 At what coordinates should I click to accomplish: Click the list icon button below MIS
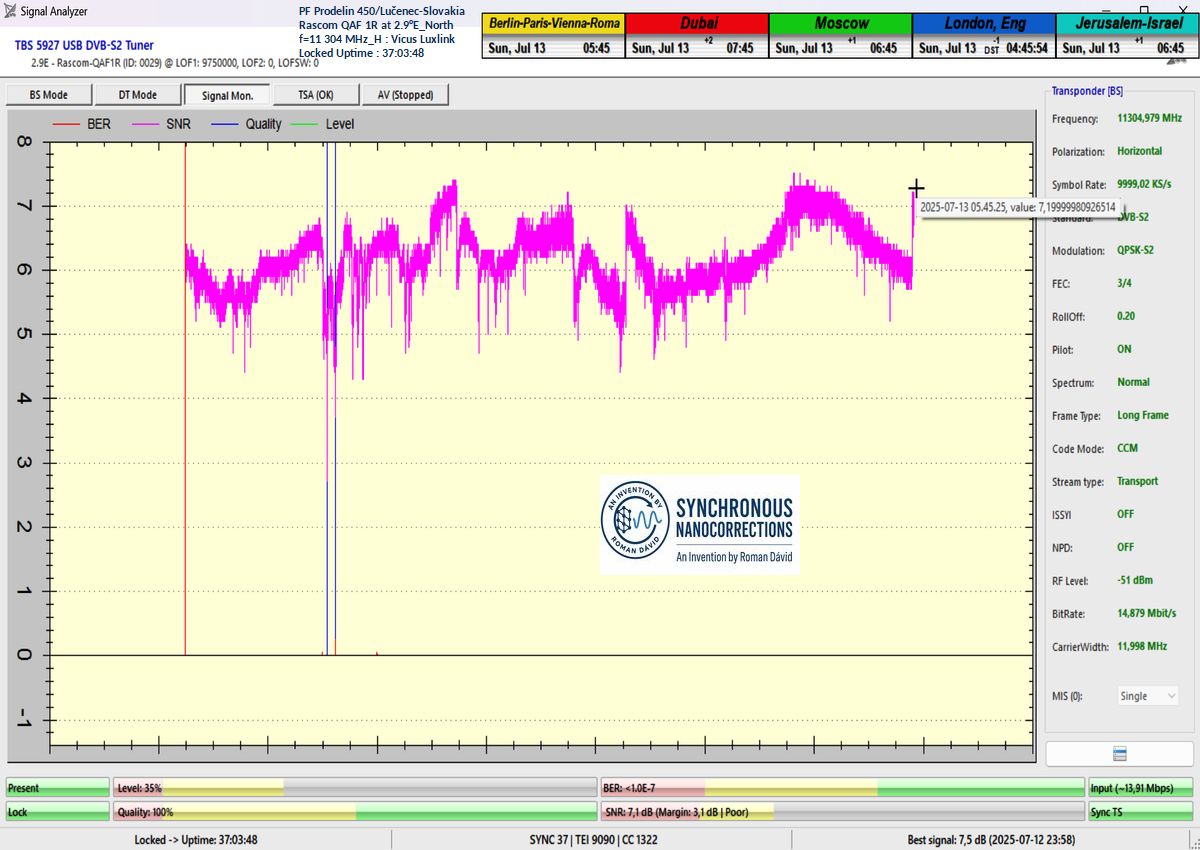click(x=1120, y=753)
